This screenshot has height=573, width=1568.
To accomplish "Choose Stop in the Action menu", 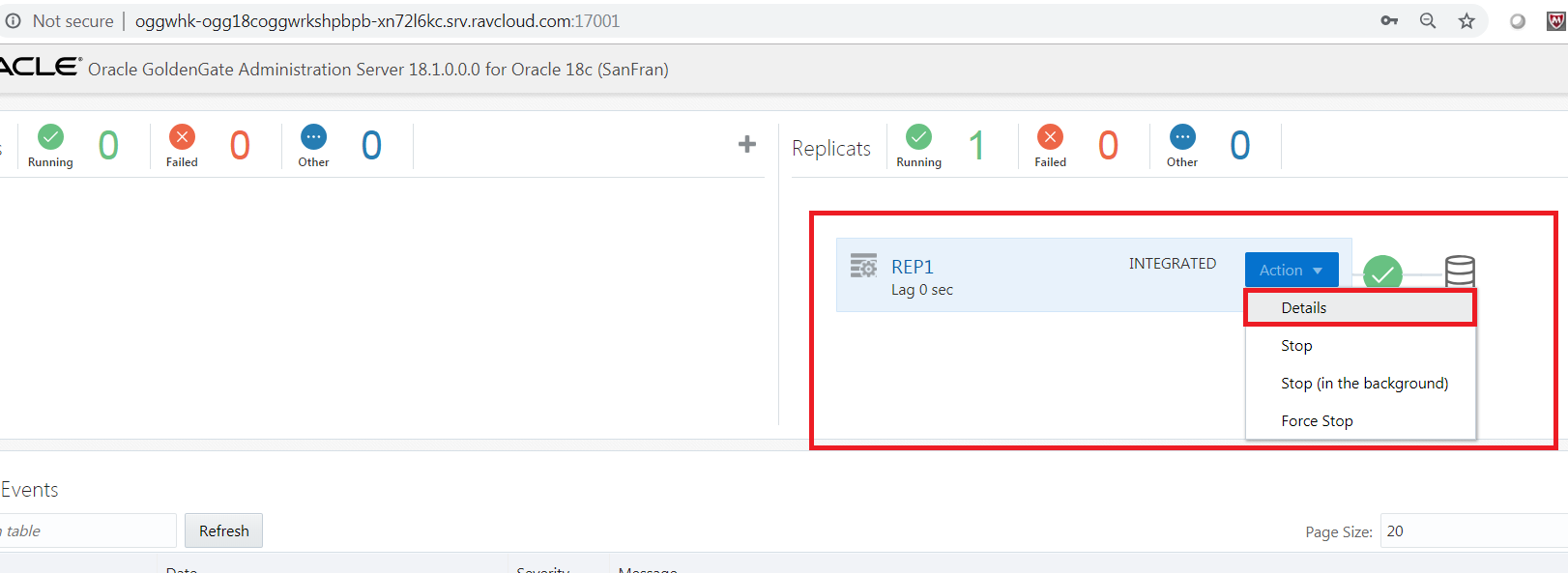I will 1360,345.
